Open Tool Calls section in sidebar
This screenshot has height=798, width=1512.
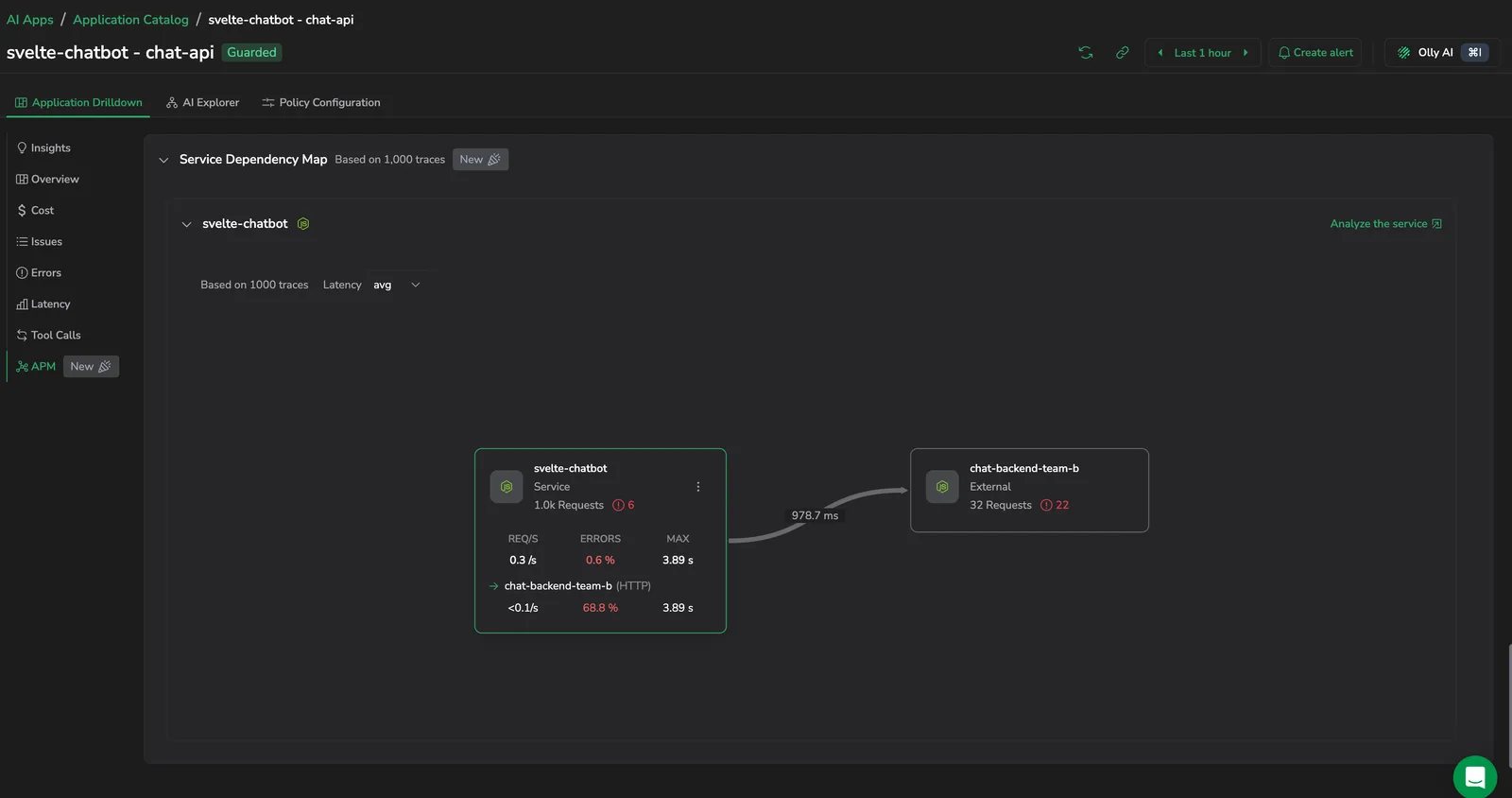pos(48,336)
